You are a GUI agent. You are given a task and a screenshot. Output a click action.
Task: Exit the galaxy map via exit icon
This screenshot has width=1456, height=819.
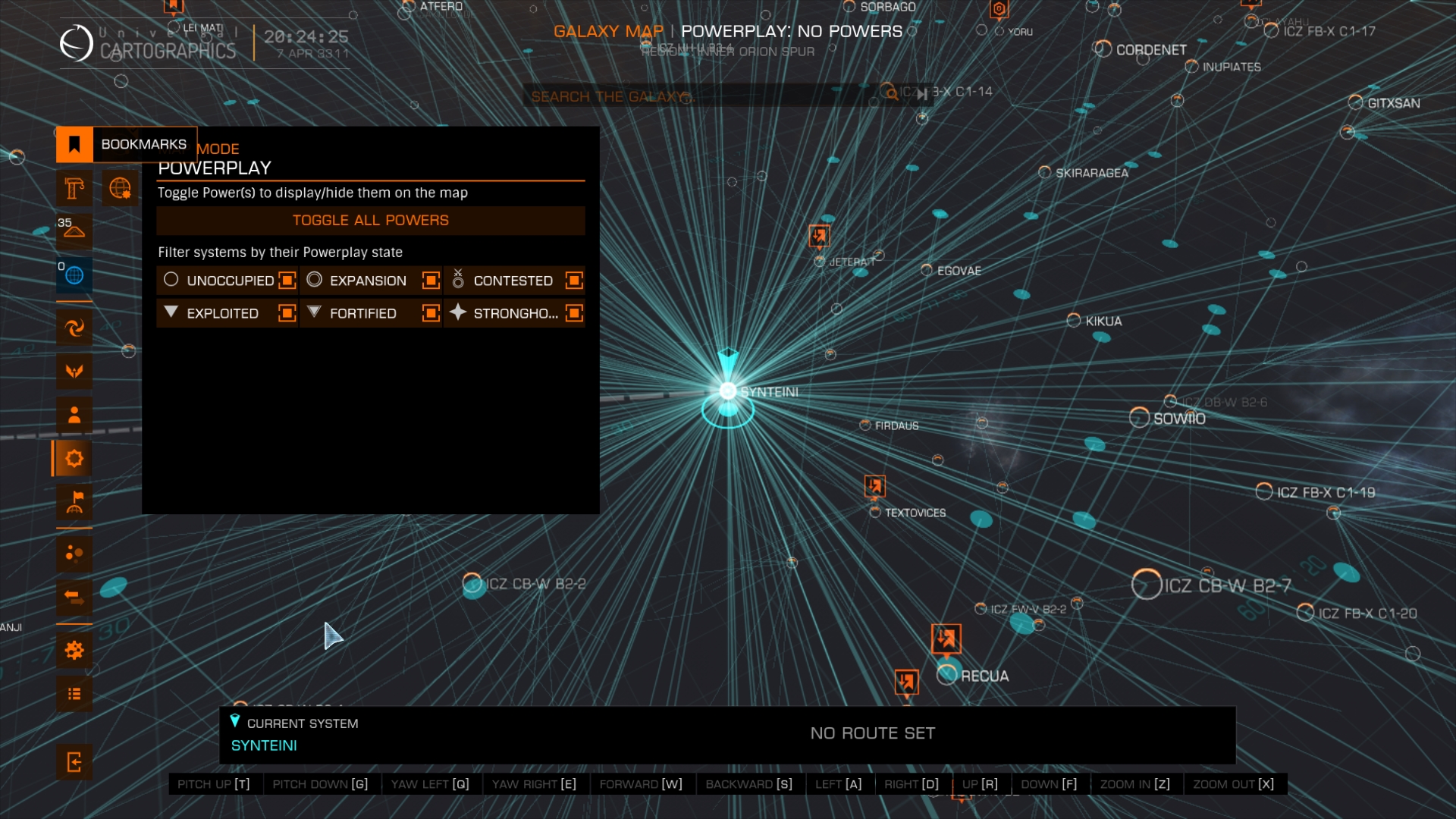[74, 762]
